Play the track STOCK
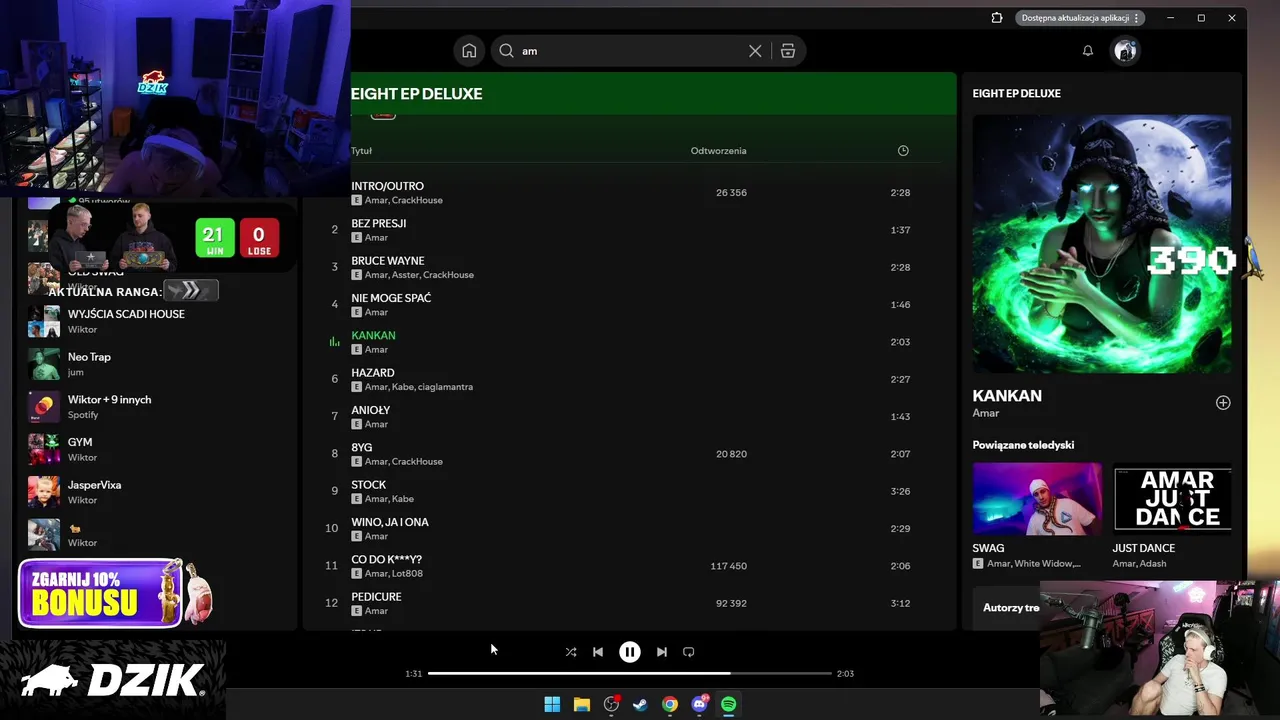 click(x=368, y=485)
